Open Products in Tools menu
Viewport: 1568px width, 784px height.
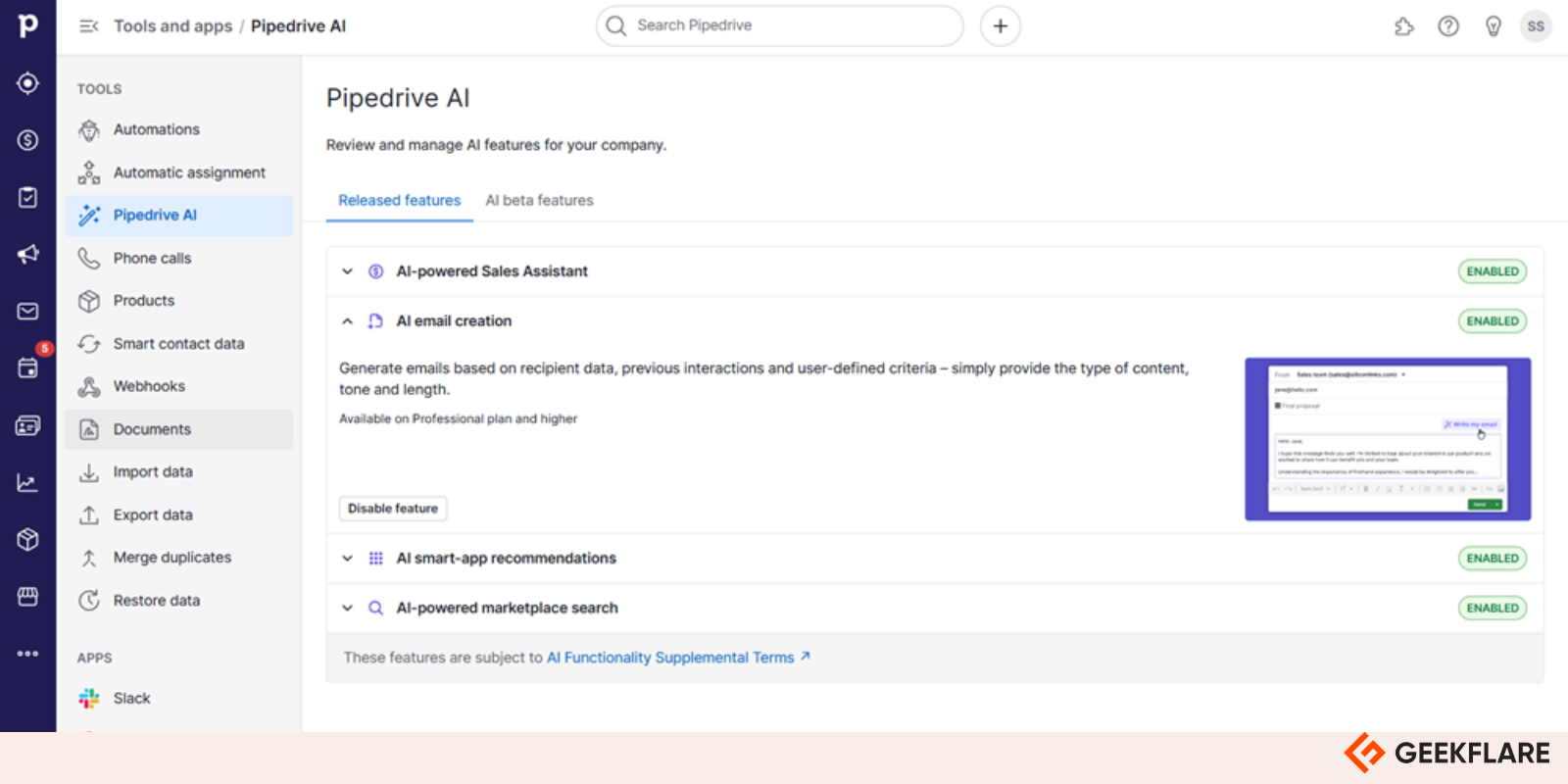pyautogui.click(x=179, y=301)
